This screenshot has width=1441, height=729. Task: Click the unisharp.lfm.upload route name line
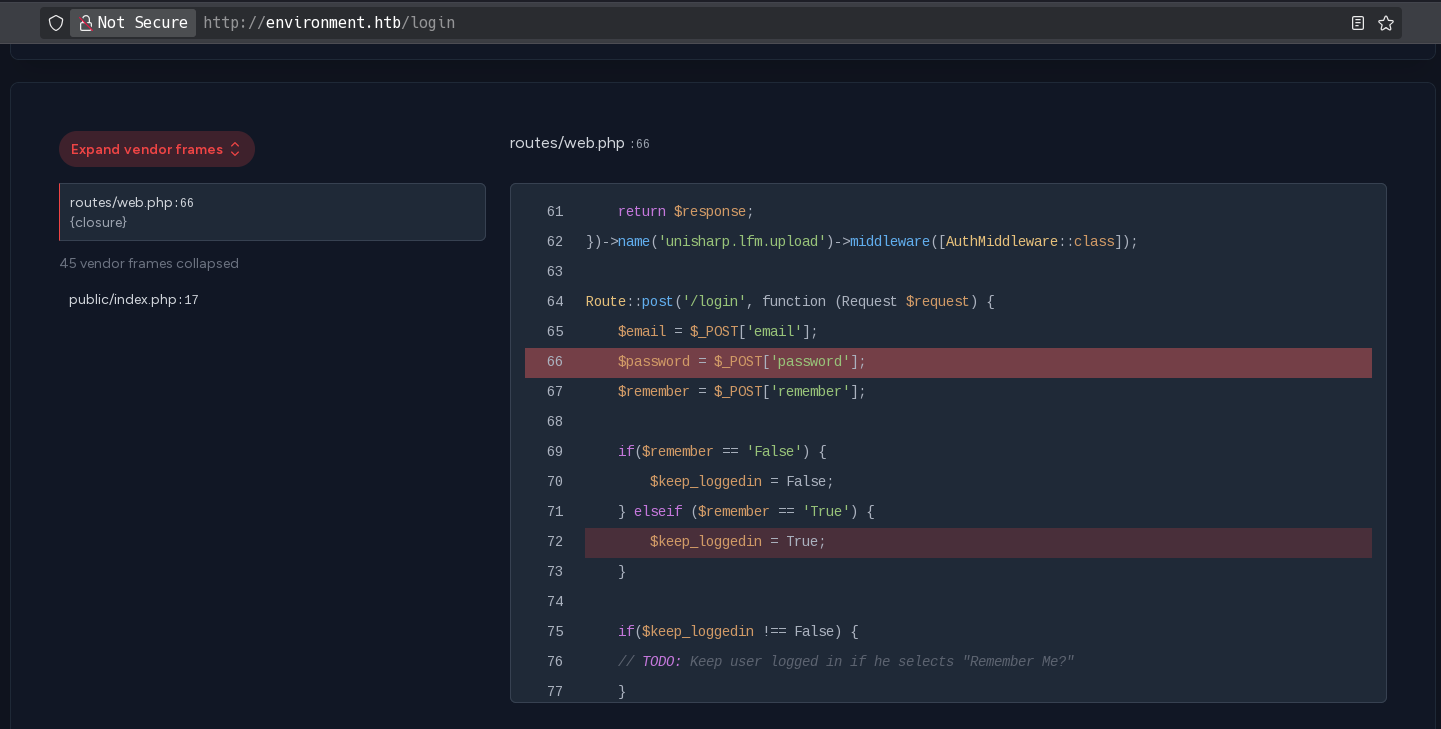[862, 242]
